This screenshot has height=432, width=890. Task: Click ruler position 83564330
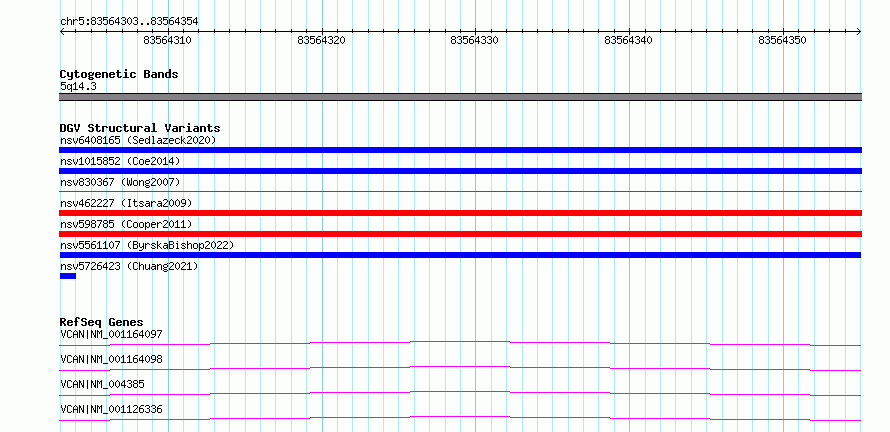click(475, 40)
